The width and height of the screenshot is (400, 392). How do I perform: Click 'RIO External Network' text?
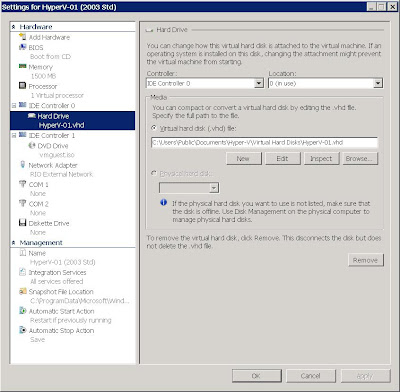pyautogui.click(x=61, y=174)
